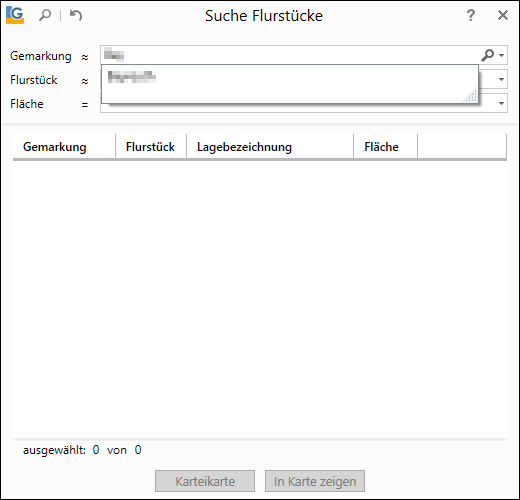
Task: Sort results by Flurstück column header
Action: point(151,147)
